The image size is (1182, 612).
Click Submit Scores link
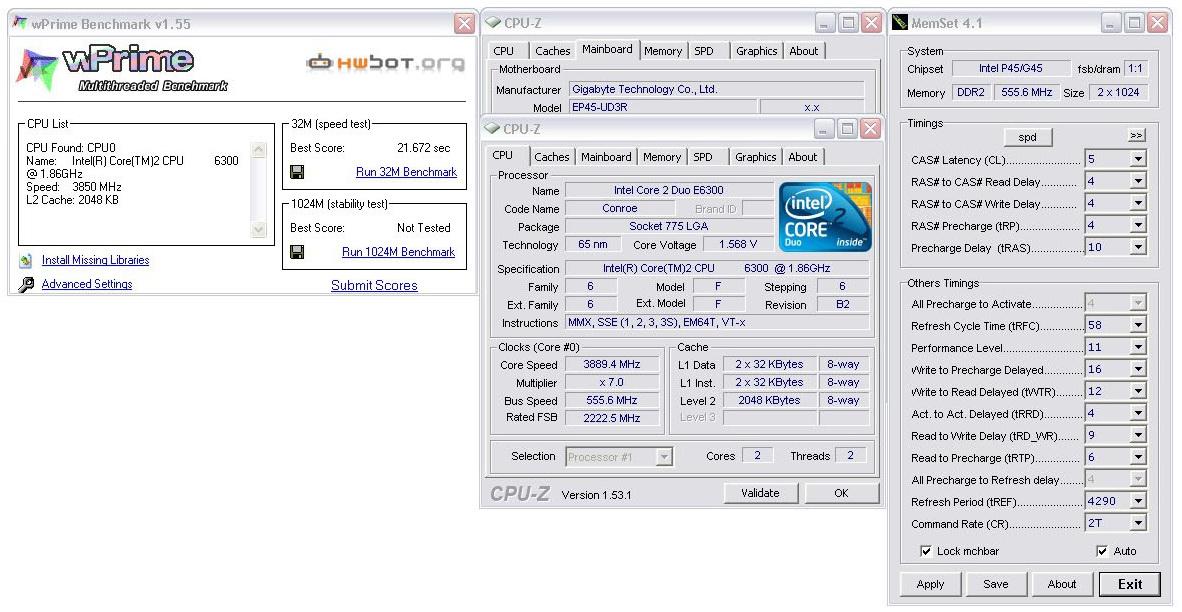[x=374, y=285]
